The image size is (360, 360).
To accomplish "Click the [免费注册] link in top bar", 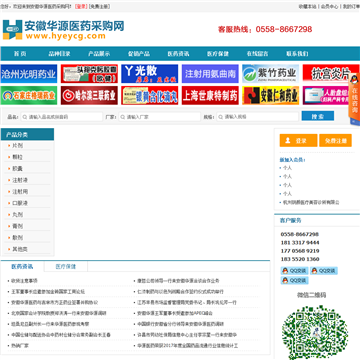I will tap(99, 6).
